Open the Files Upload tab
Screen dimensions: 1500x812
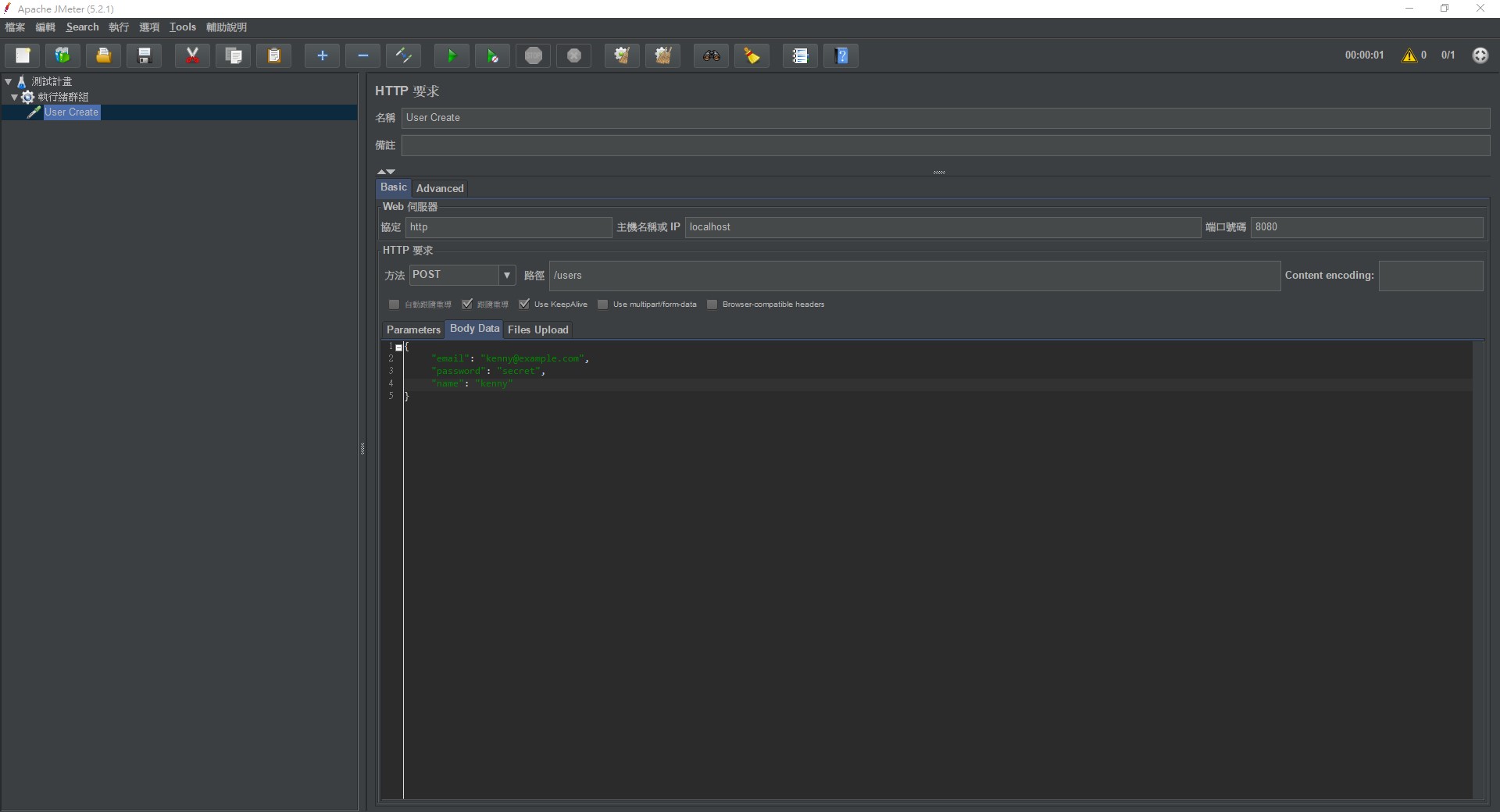coord(537,329)
